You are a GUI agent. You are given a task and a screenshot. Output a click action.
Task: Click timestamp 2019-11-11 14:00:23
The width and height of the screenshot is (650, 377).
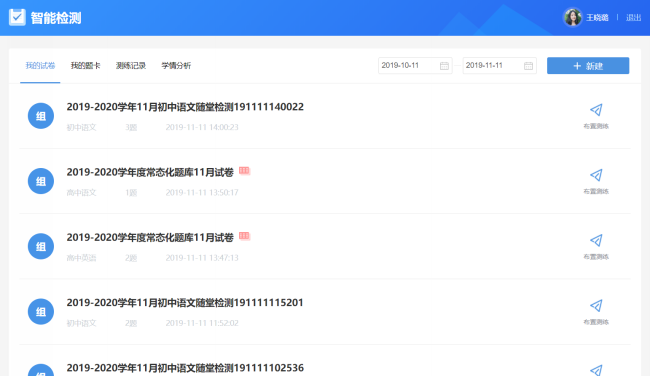(x=202, y=127)
